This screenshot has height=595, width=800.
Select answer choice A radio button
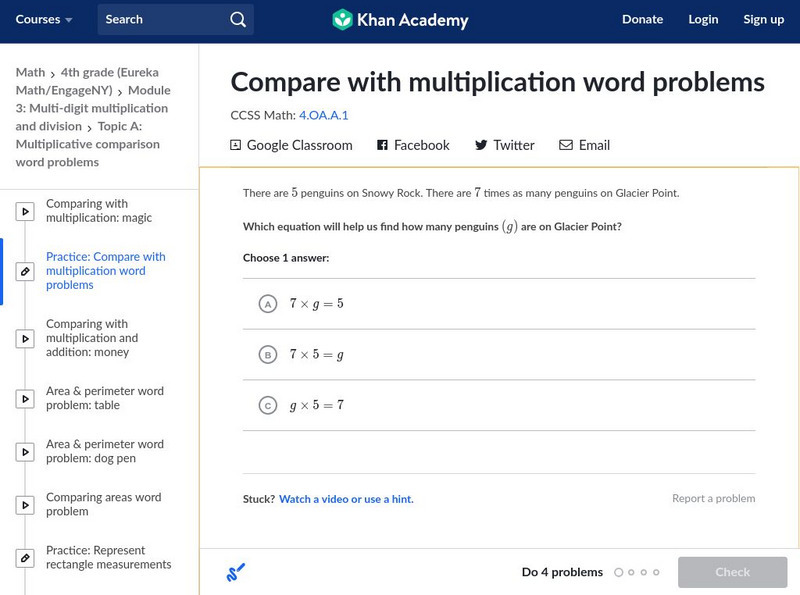pos(267,304)
